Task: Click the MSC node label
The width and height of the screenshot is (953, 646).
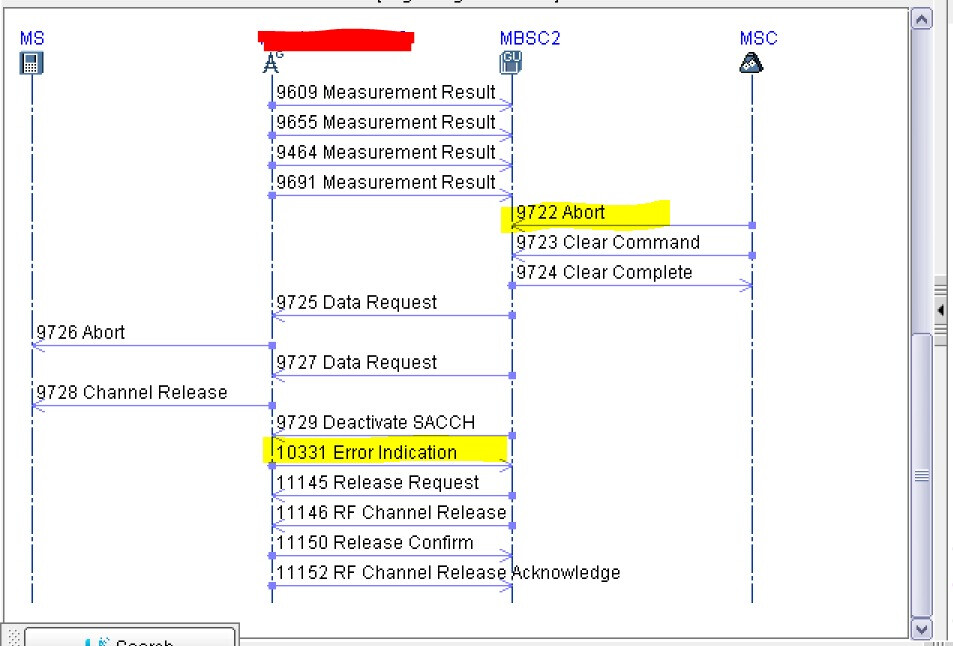Action: (x=759, y=38)
